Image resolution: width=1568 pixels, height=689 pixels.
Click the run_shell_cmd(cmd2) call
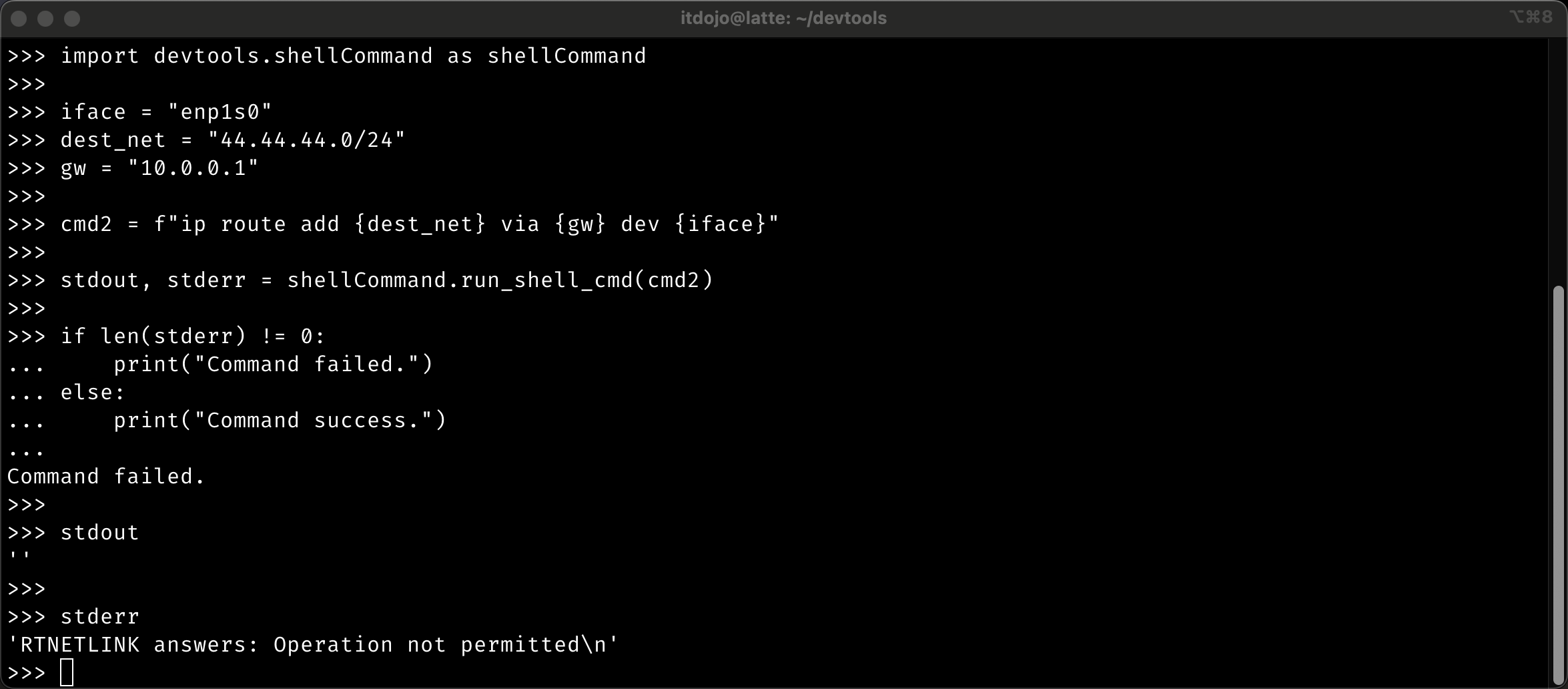click(500, 280)
